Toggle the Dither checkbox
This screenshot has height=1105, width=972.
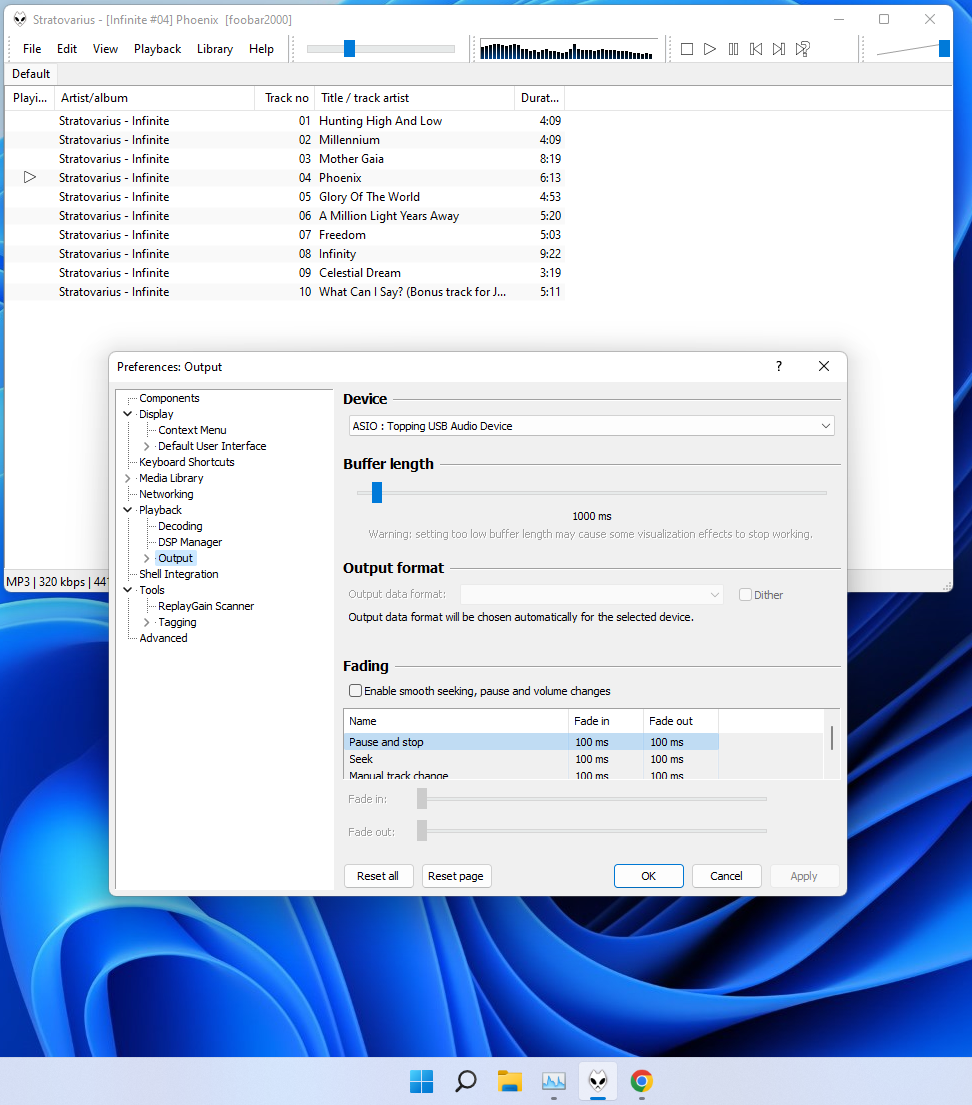[x=745, y=595]
